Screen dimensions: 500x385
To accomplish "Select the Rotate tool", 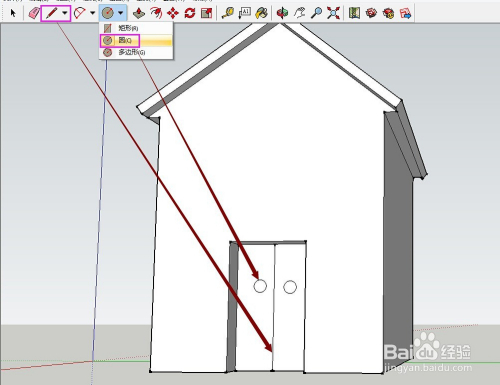I will point(190,13).
